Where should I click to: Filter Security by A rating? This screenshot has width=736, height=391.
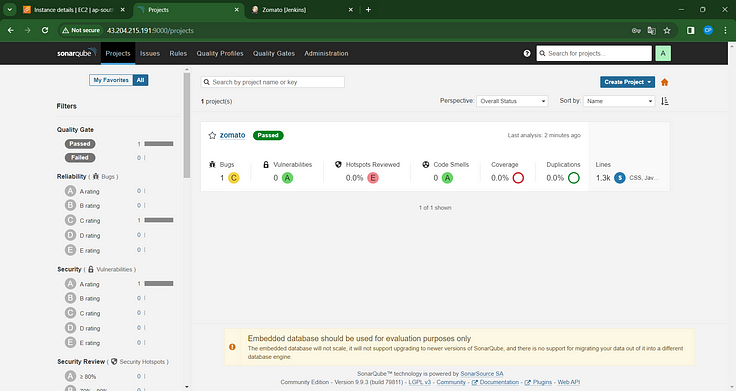(82, 284)
